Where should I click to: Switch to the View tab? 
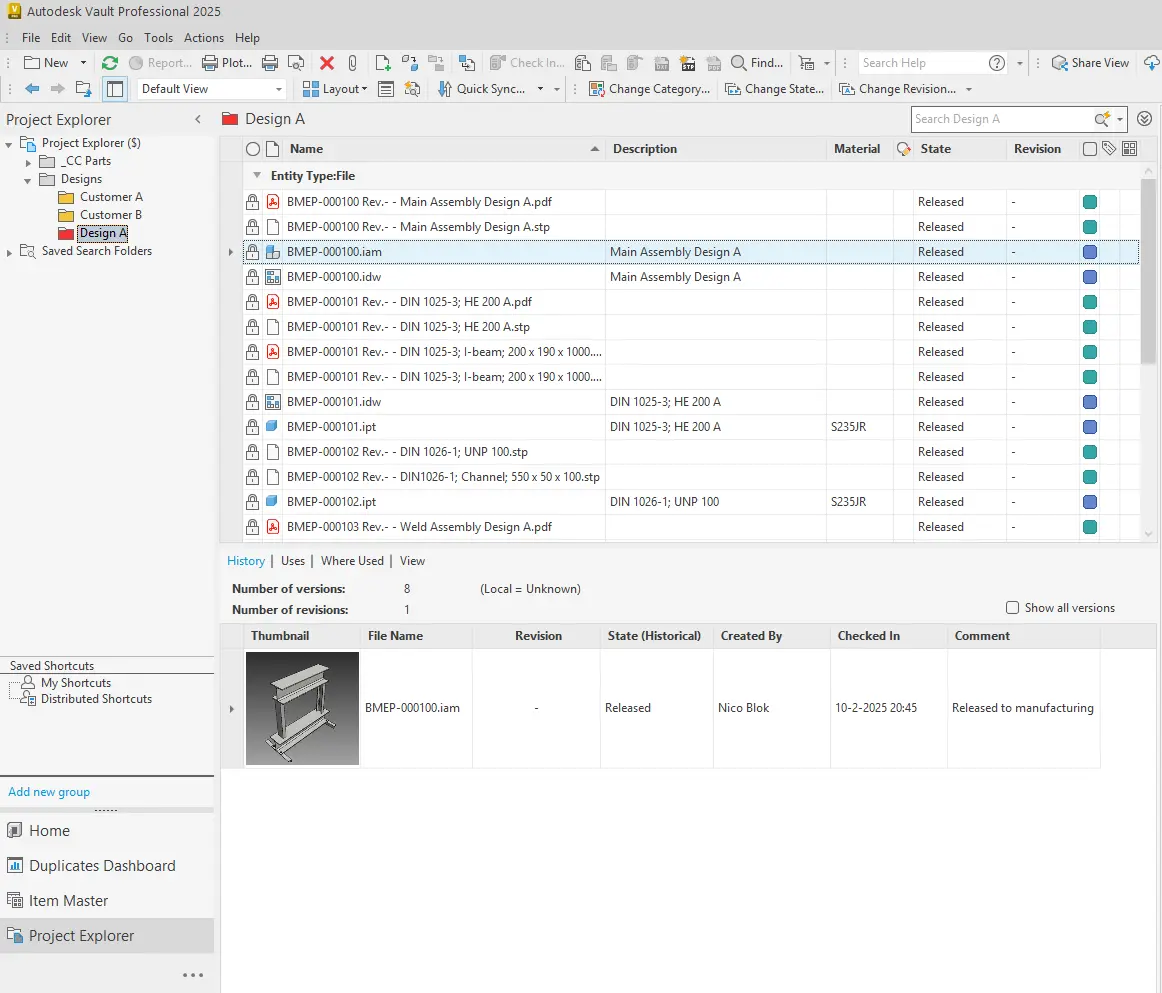tap(412, 561)
